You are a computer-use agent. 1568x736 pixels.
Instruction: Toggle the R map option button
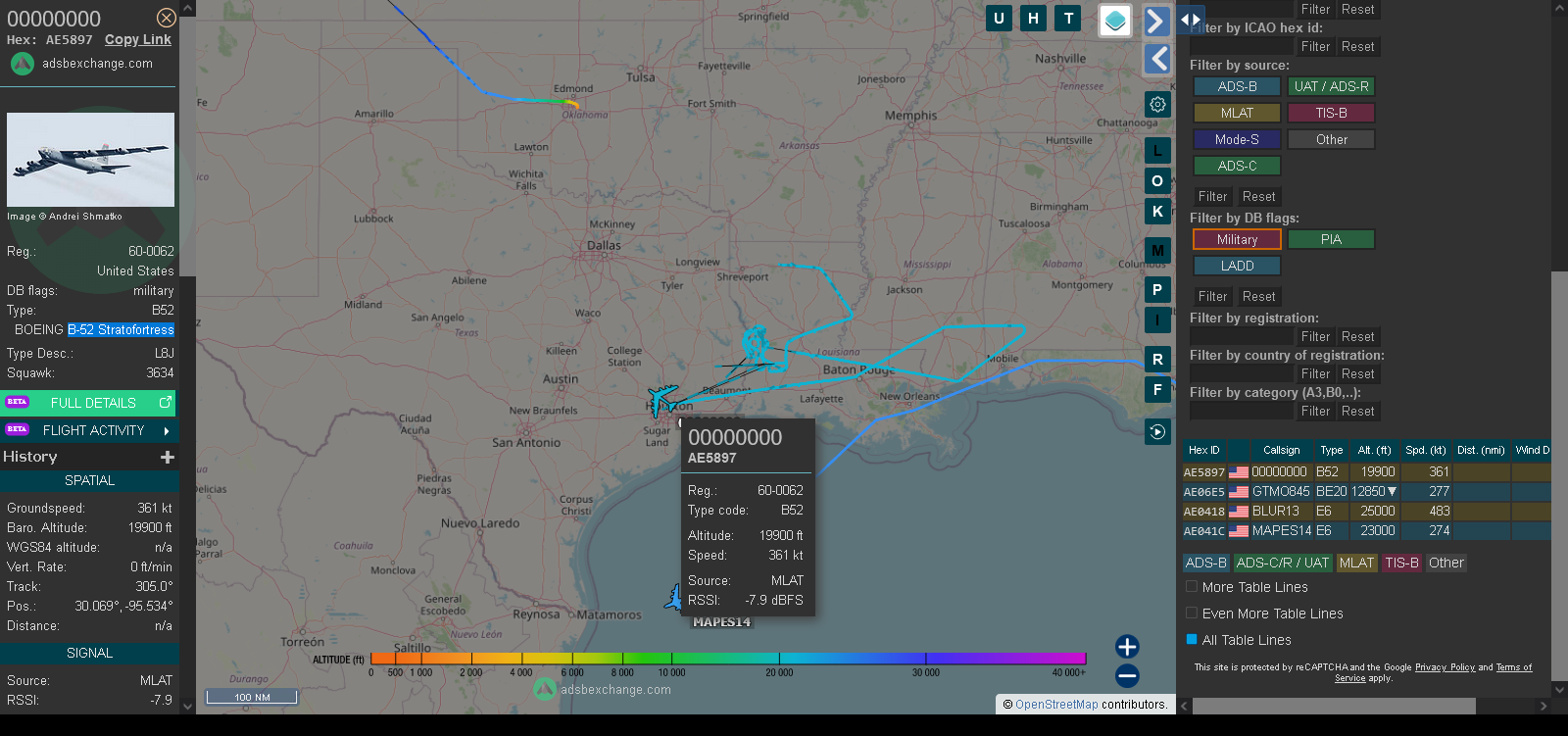tap(1157, 360)
